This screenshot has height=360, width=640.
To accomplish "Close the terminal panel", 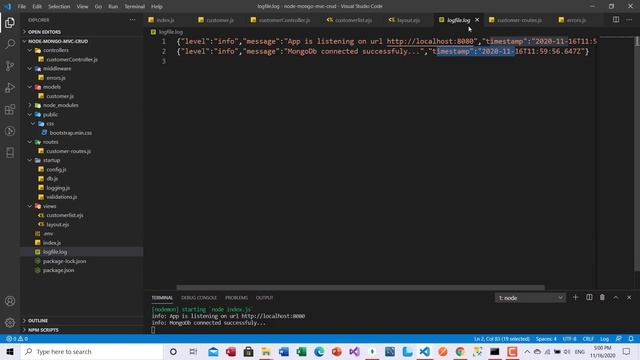I will (x=629, y=298).
